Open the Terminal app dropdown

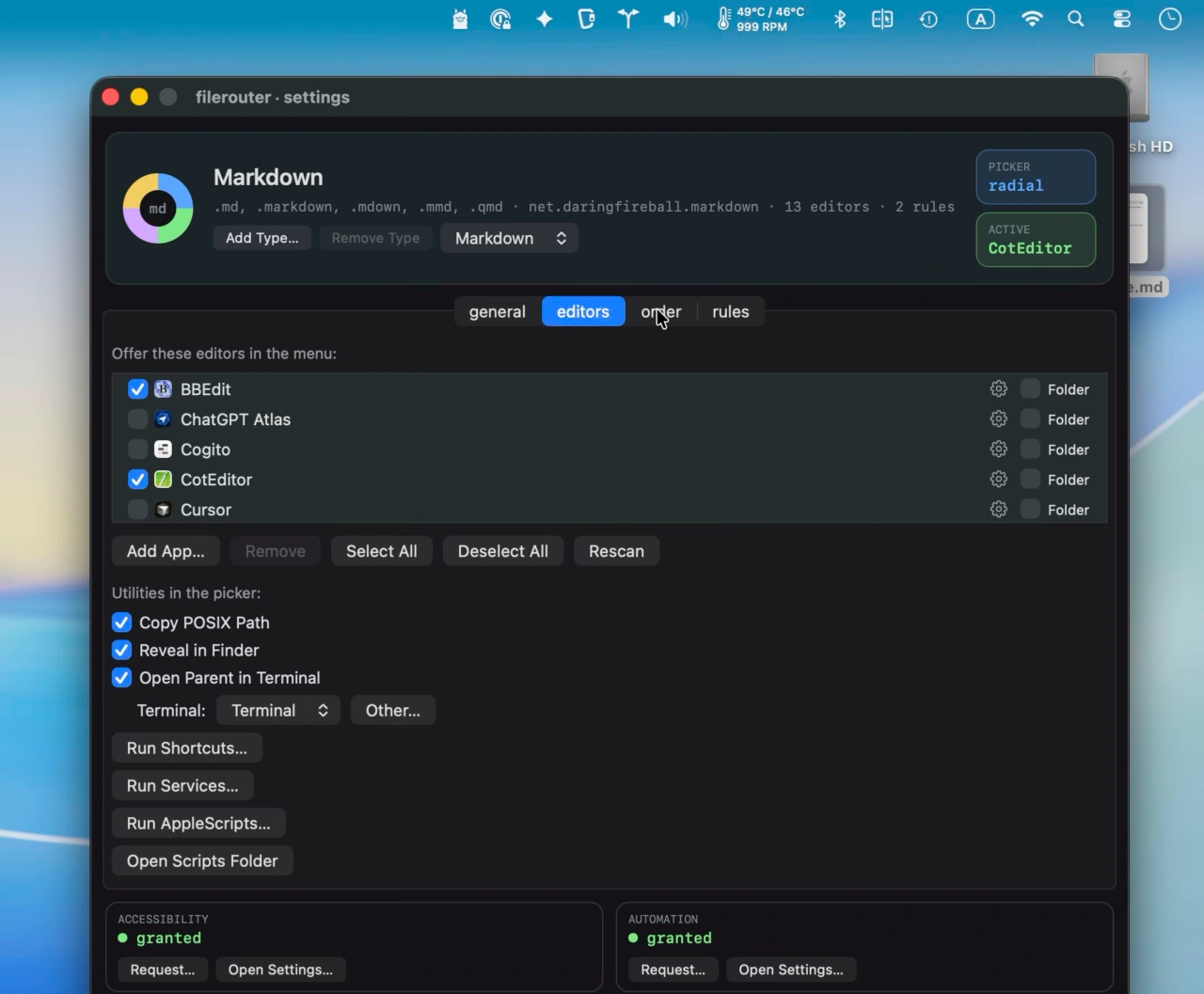pos(278,711)
